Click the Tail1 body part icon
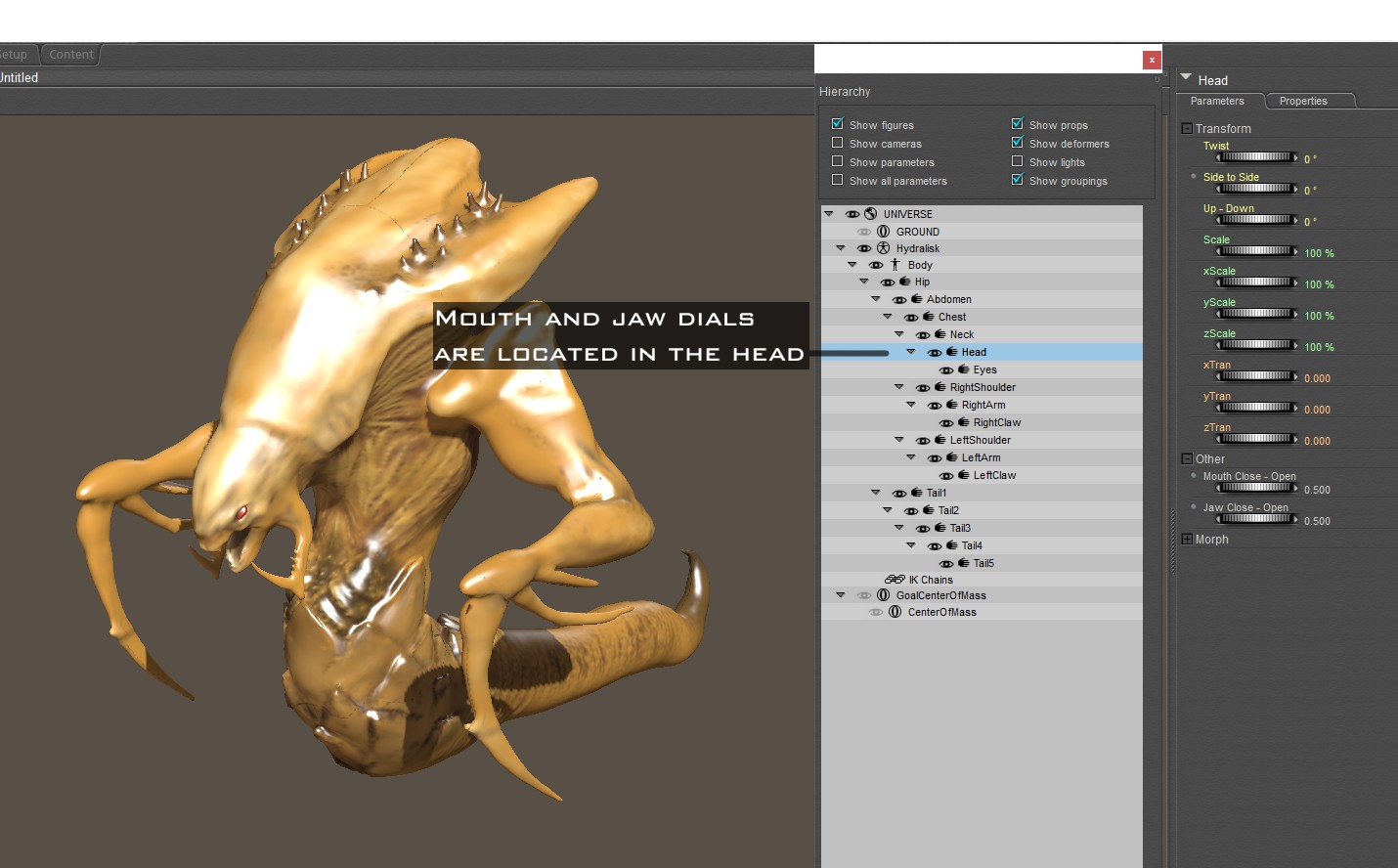The height and width of the screenshot is (868, 1398). [x=917, y=493]
